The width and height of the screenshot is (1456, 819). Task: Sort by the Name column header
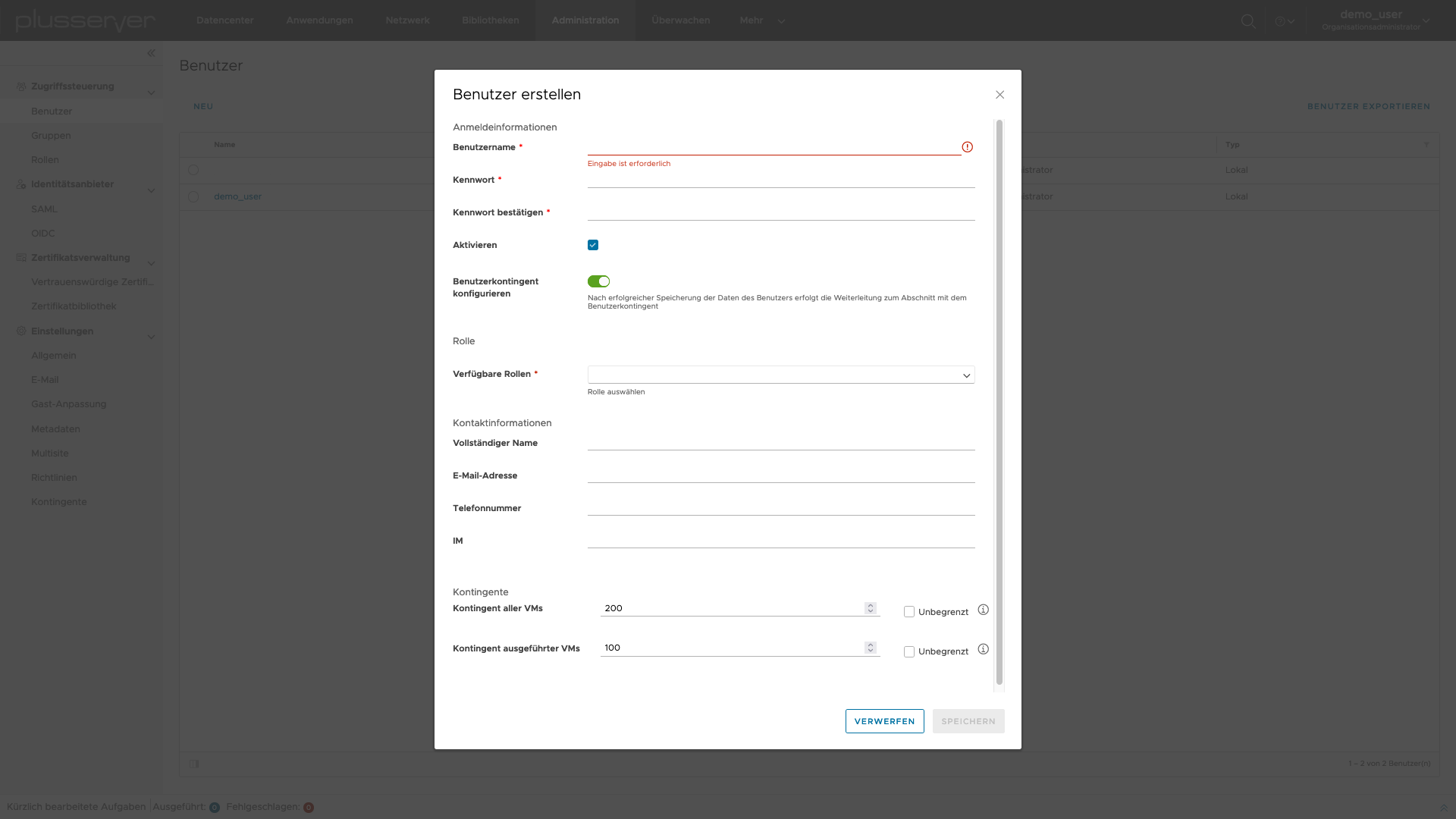224,145
